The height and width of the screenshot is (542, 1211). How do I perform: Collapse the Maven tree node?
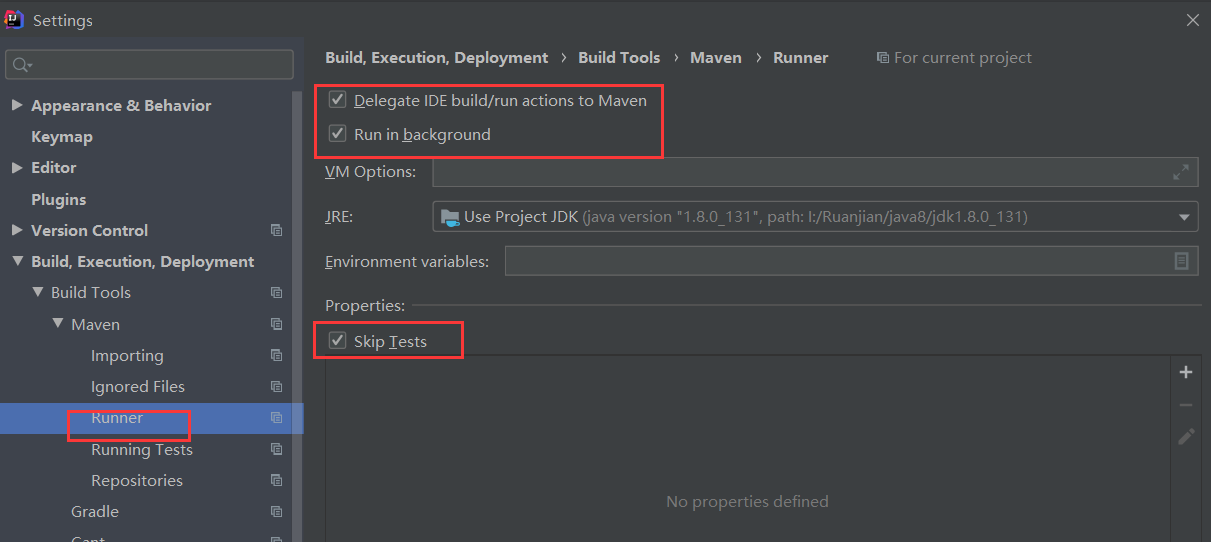point(58,324)
